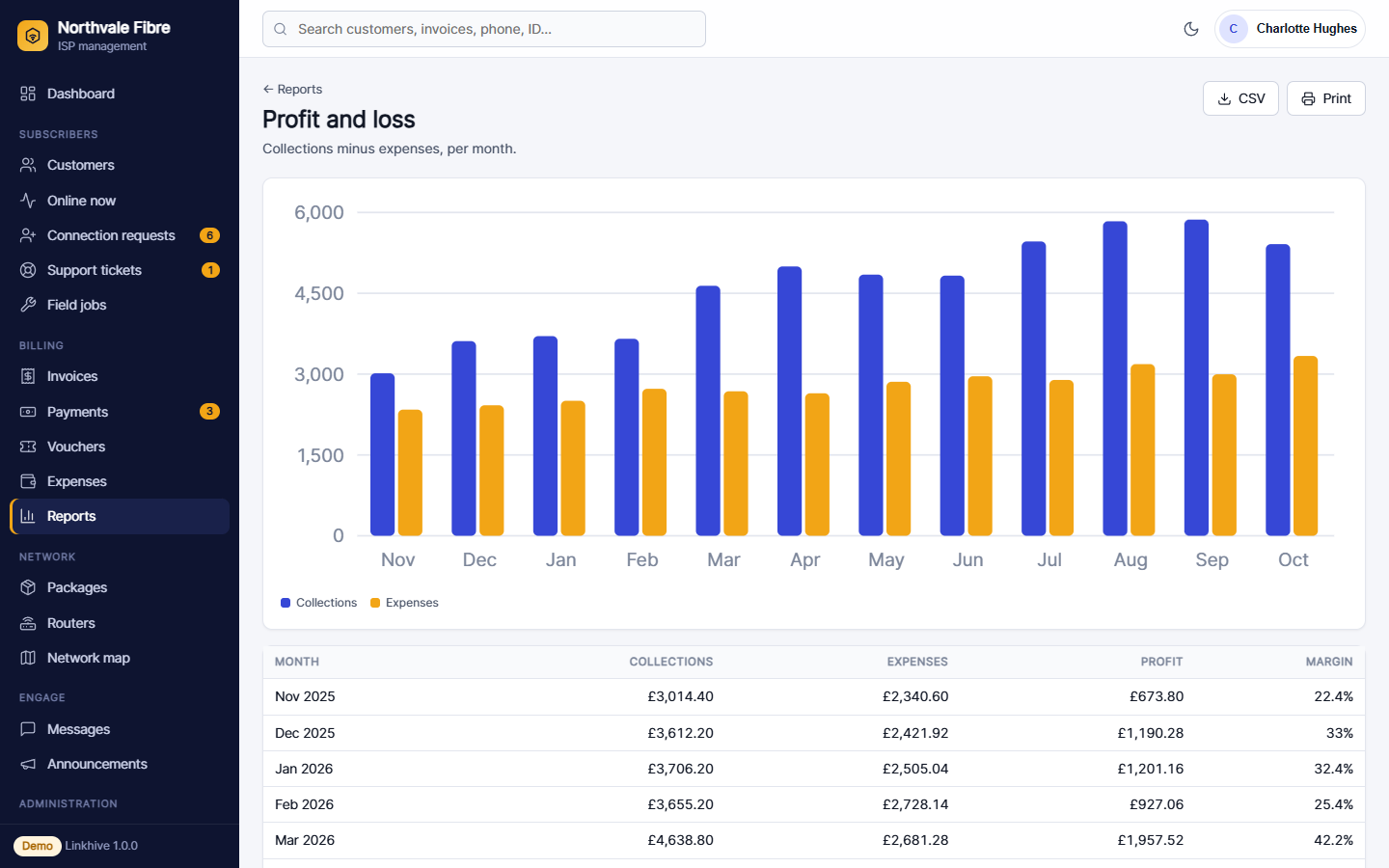Click the Payments banknote icon
This screenshot has height=868, width=1389.
[28, 412]
